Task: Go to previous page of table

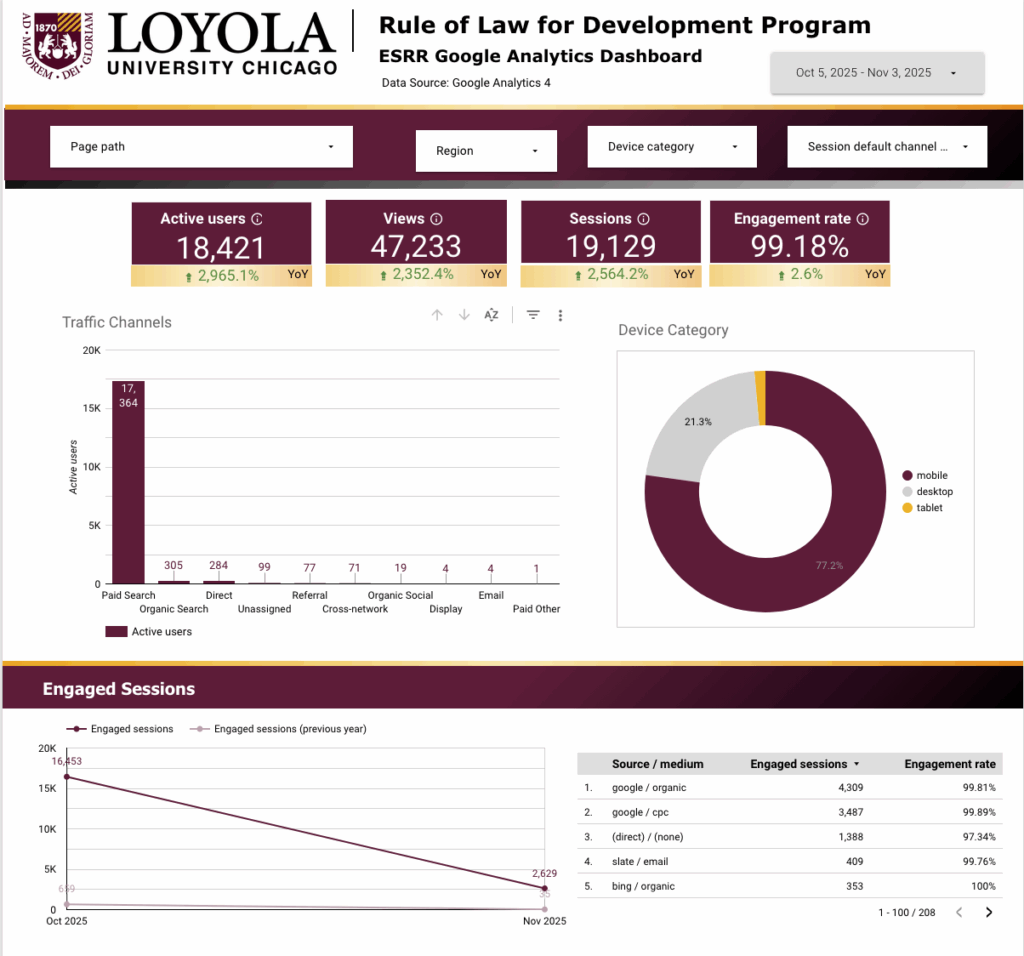Action: point(959,912)
